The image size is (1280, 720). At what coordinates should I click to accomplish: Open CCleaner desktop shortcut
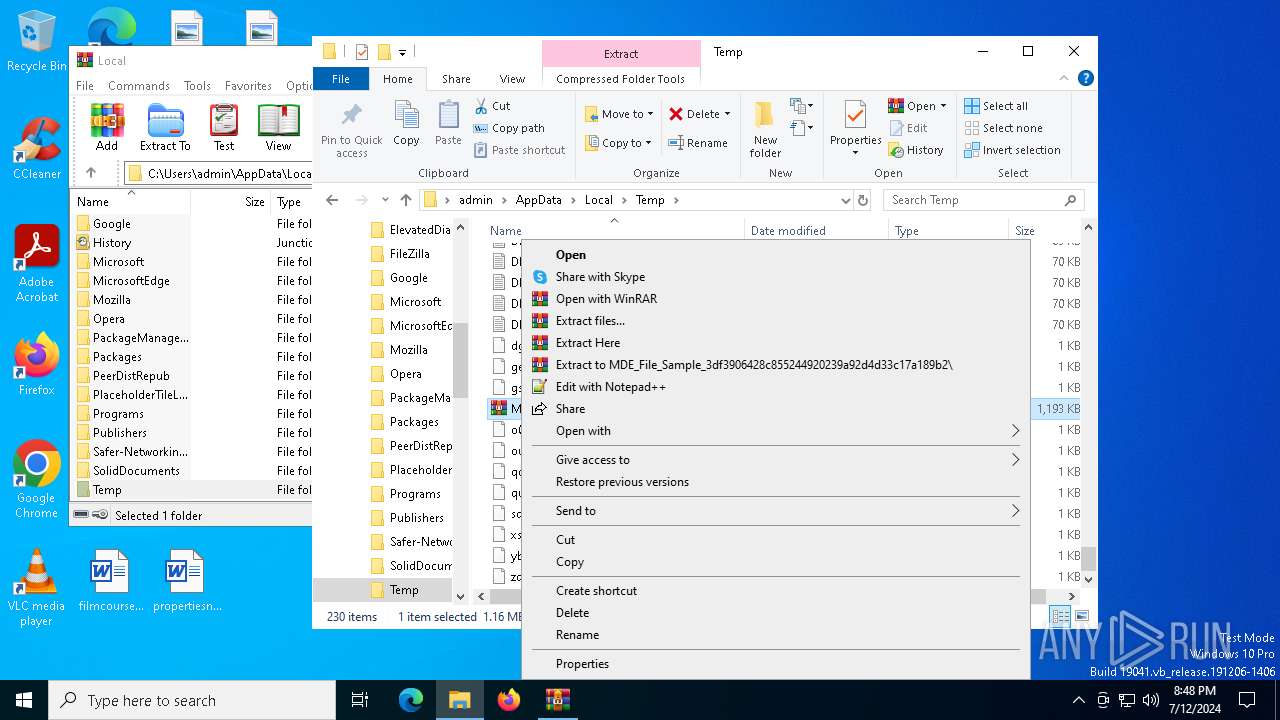(37, 148)
